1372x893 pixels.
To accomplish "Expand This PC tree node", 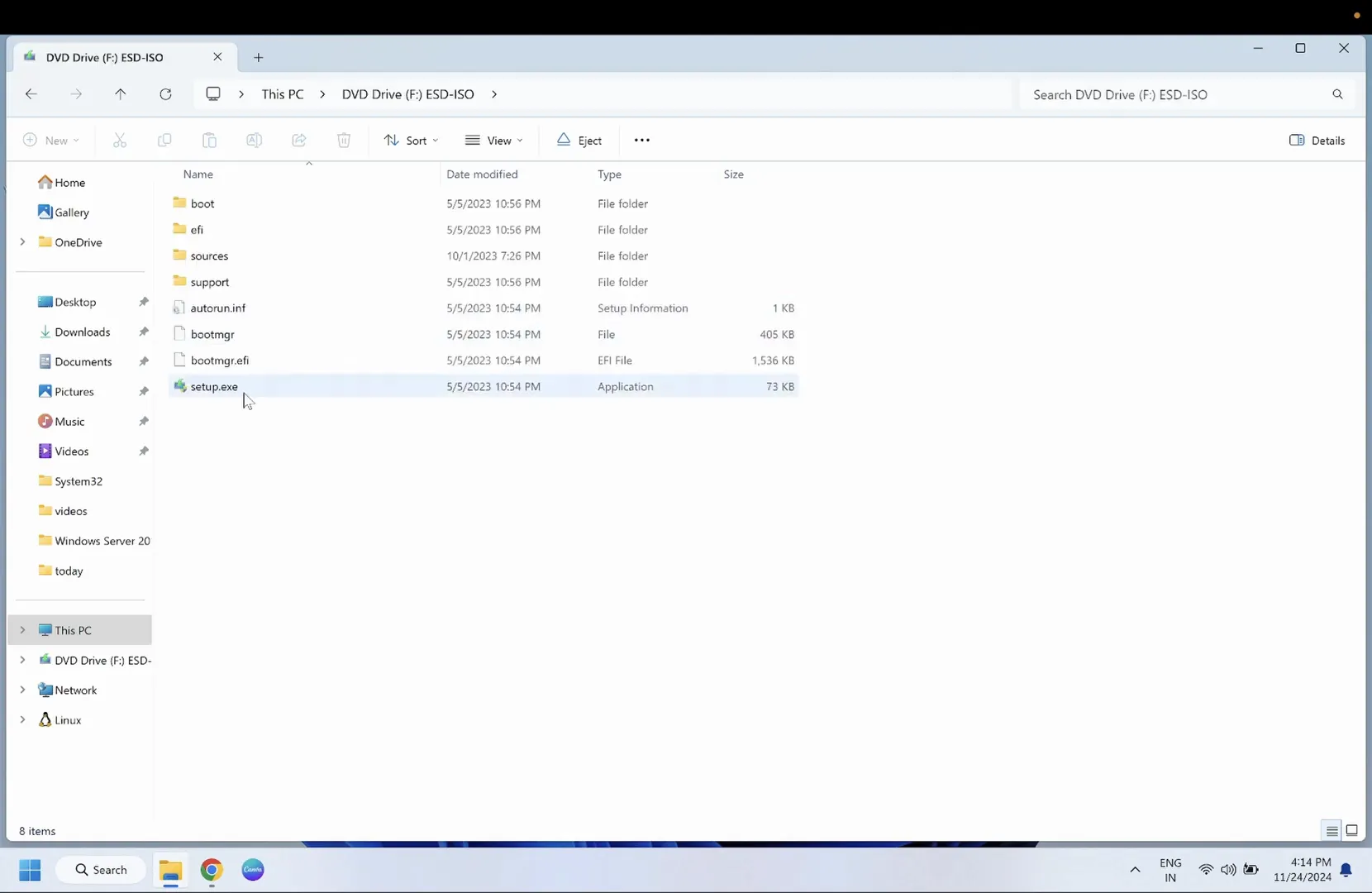I will point(22,630).
